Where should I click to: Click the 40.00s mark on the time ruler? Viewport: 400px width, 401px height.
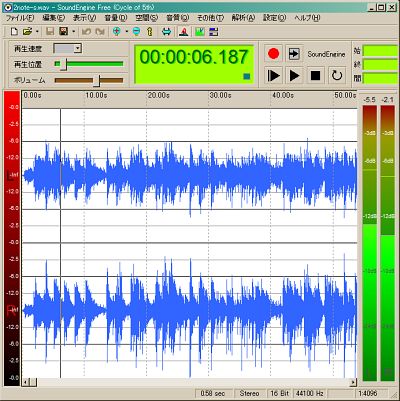[x=283, y=95]
